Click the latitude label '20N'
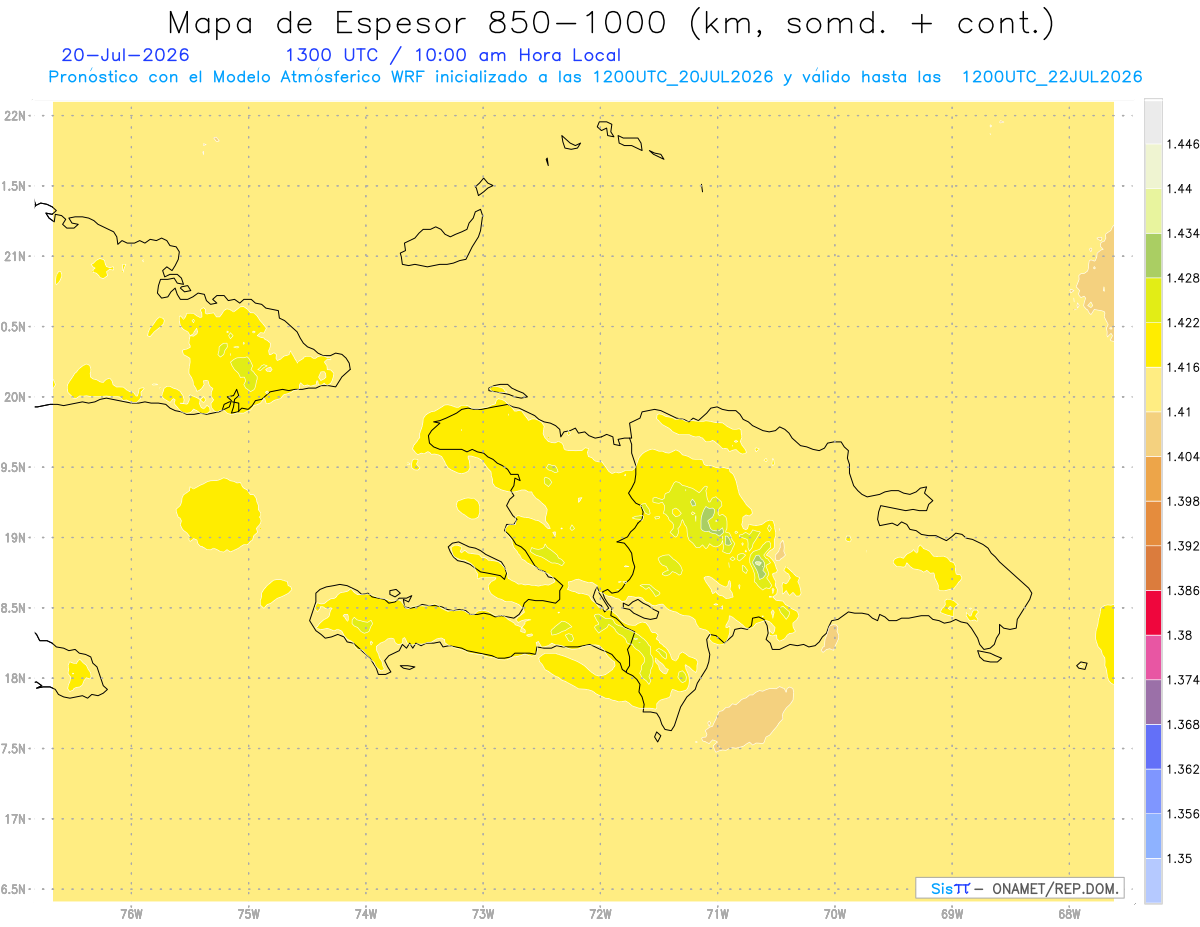The height and width of the screenshot is (927, 1200). (x=17, y=397)
